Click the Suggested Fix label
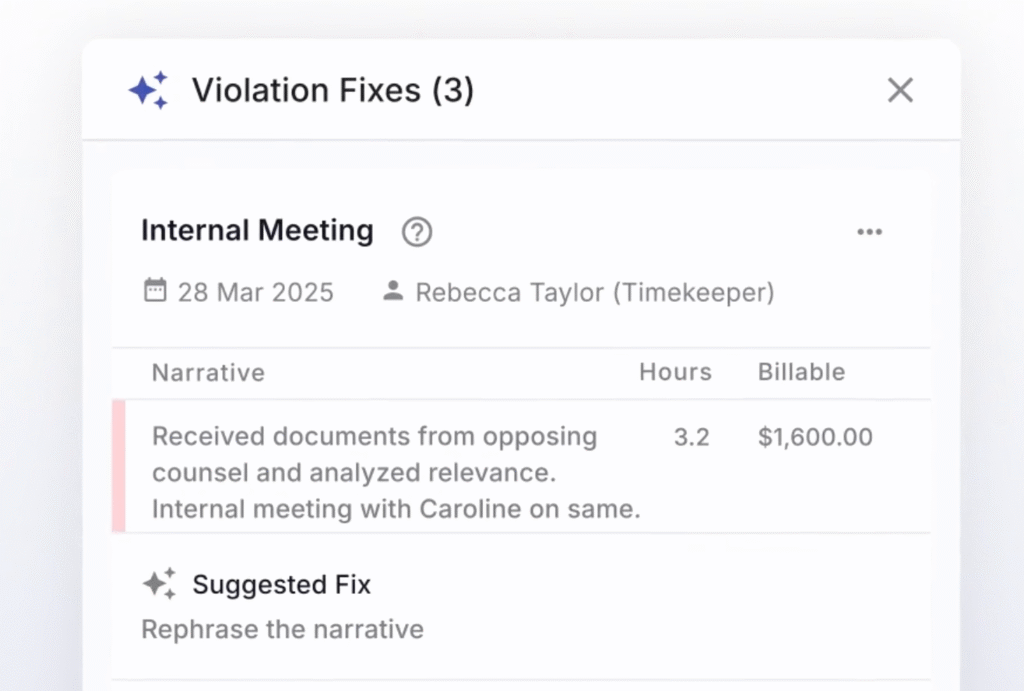Viewport: 1024px width, 691px height. point(281,585)
